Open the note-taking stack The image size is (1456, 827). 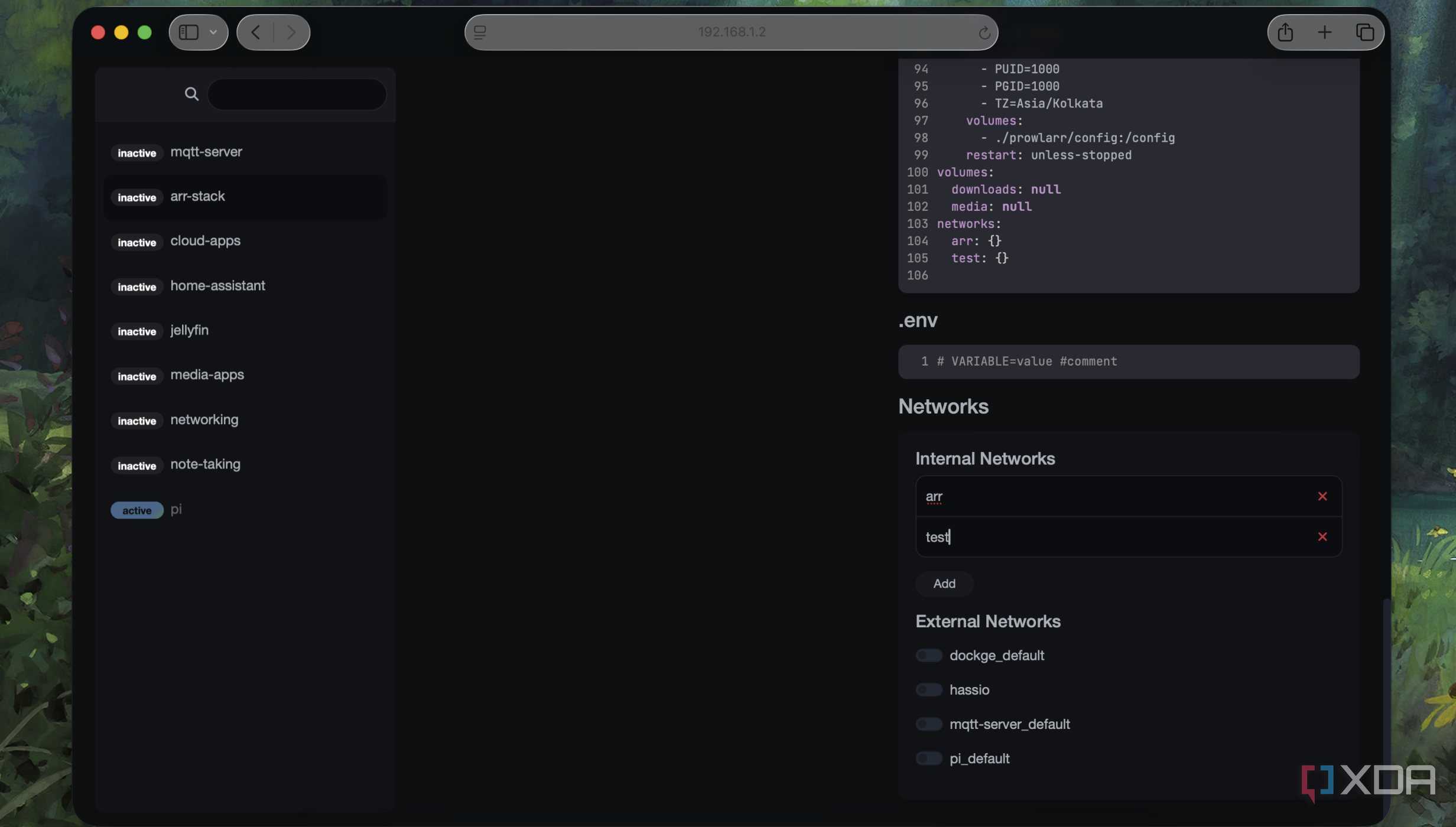pyautogui.click(x=245, y=464)
